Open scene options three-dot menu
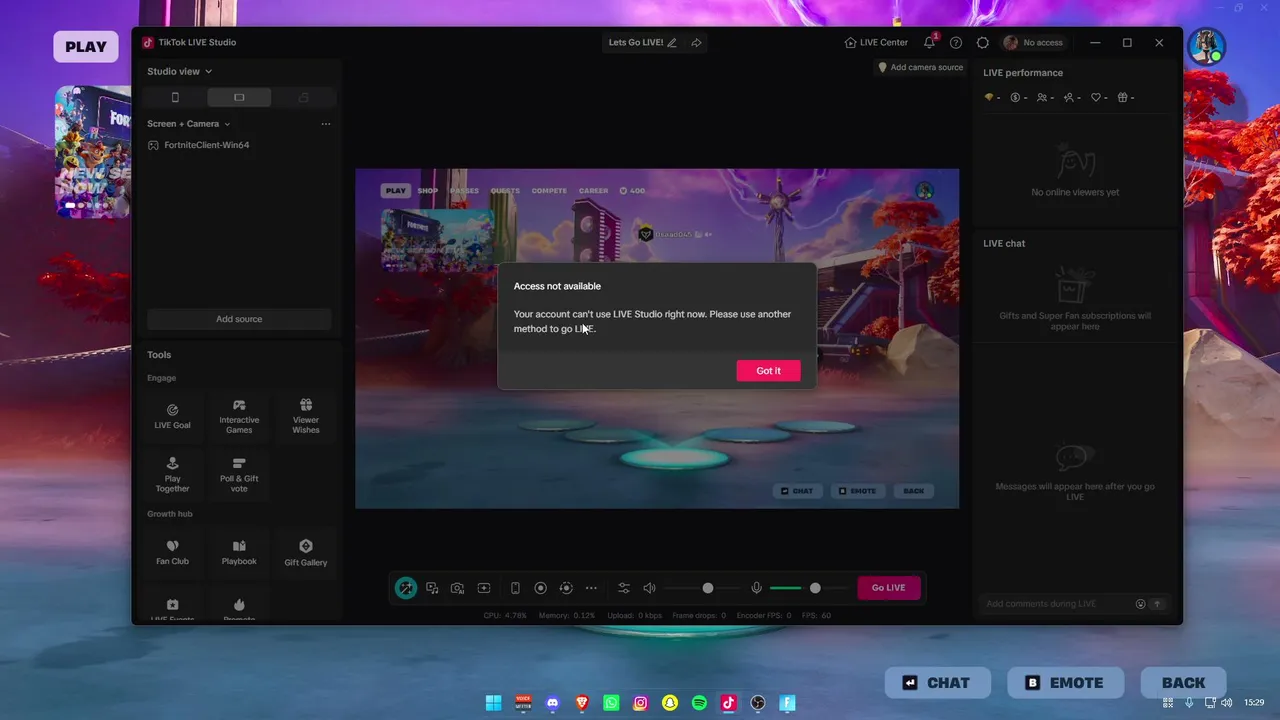Image resolution: width=1280 pixels, height=720 pixels. [326, 124]
